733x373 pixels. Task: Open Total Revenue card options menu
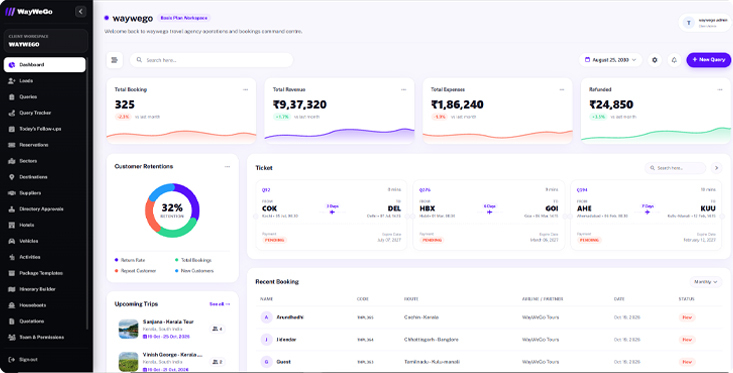[403, 89]
